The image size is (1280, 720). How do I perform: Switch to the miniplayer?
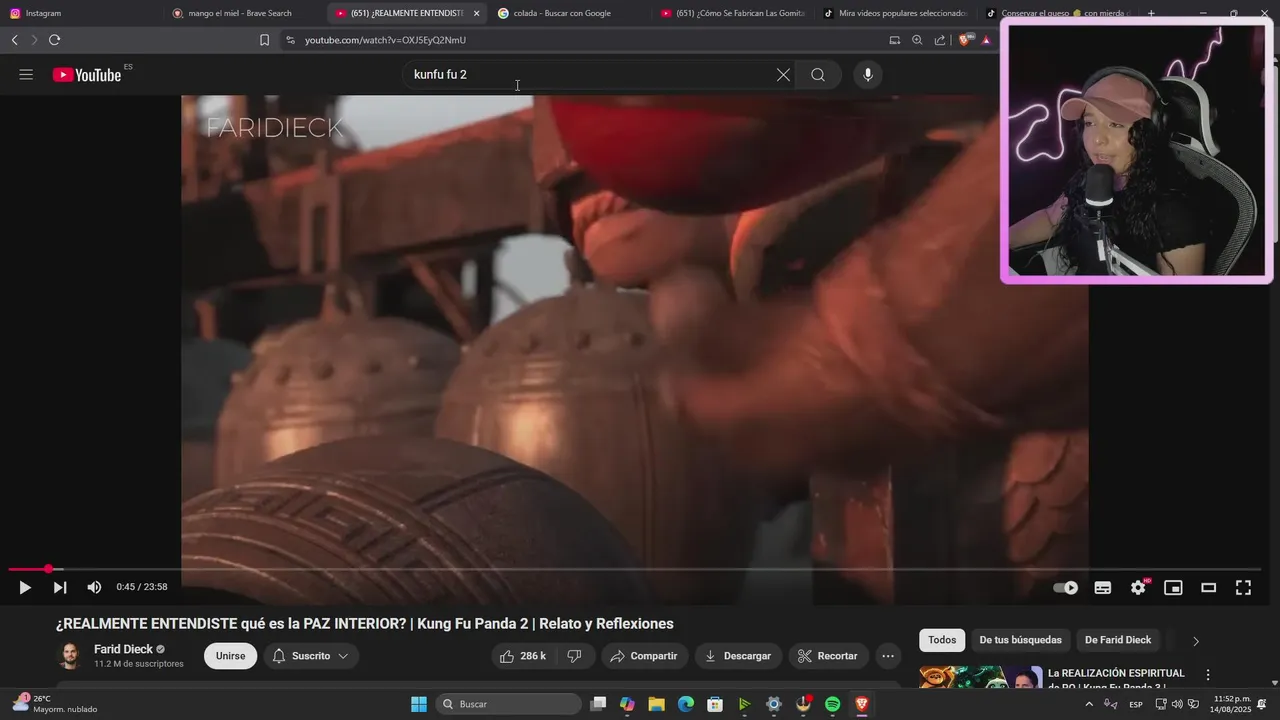pyautogui.click(x=1173, y=588)
